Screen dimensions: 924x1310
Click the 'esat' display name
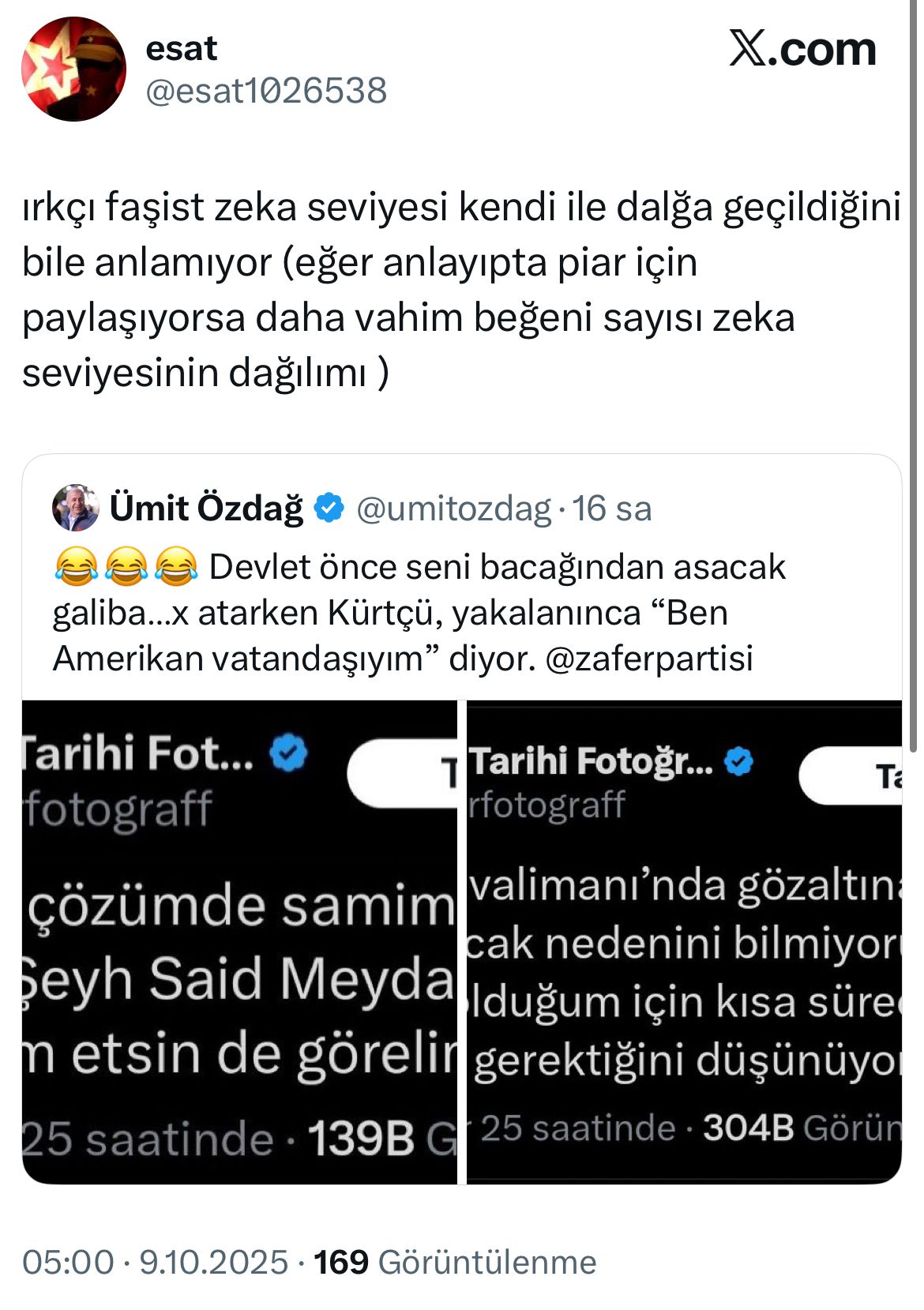[181, 49]
